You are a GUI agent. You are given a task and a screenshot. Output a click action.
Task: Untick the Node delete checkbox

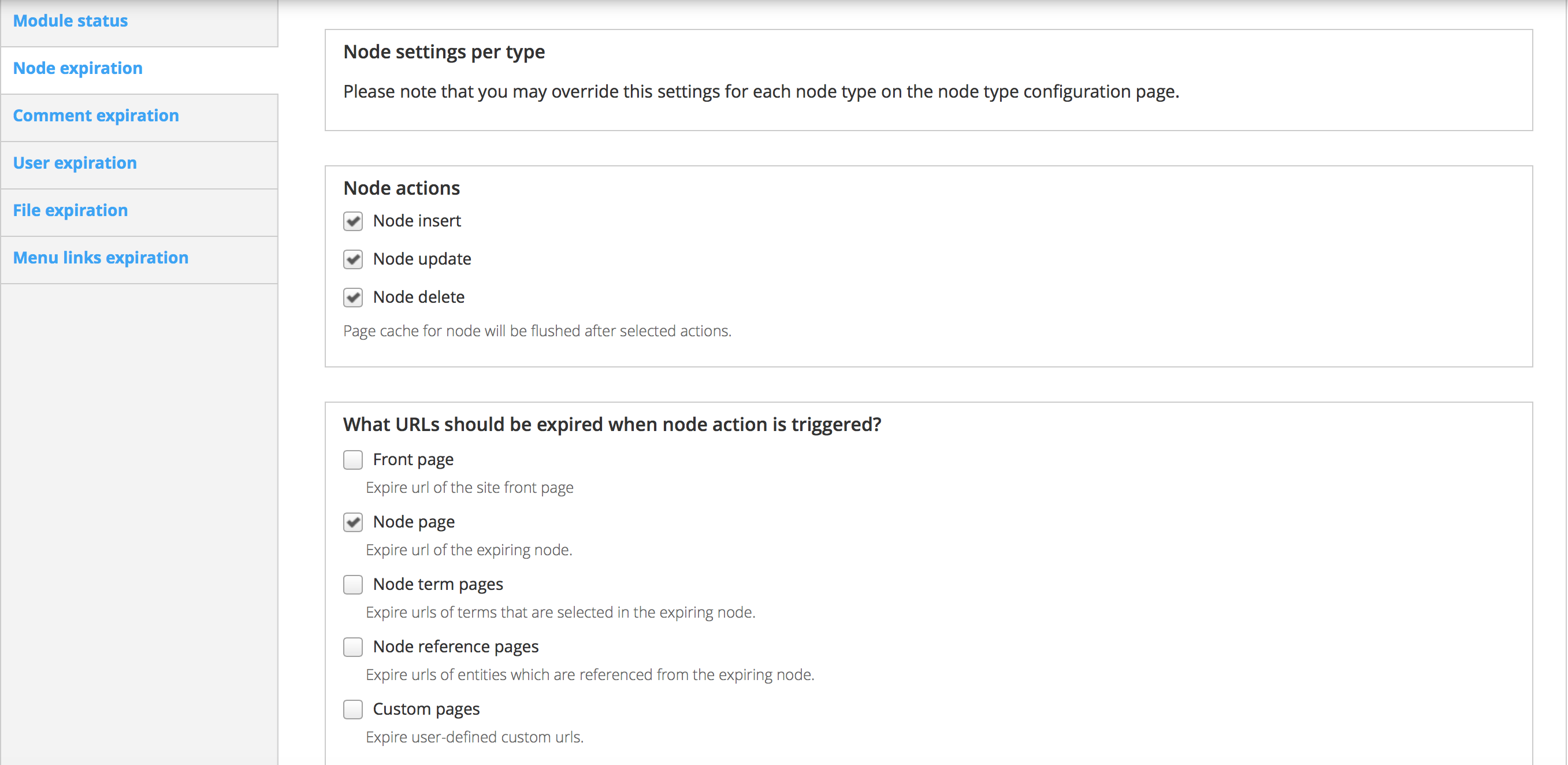click(353, 298)
